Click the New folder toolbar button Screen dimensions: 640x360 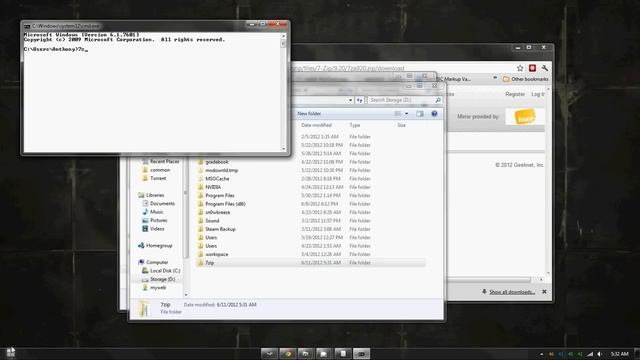(309, 114)
